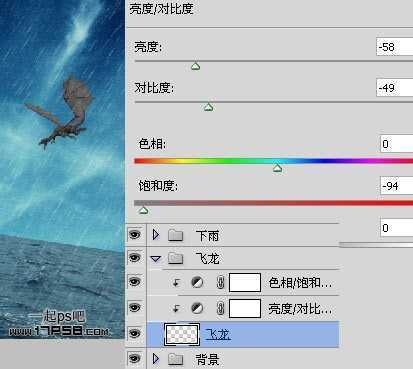Click the 色相 hue slider handle
The height and width of the screenshot is (369, 413).
point(277,168)
